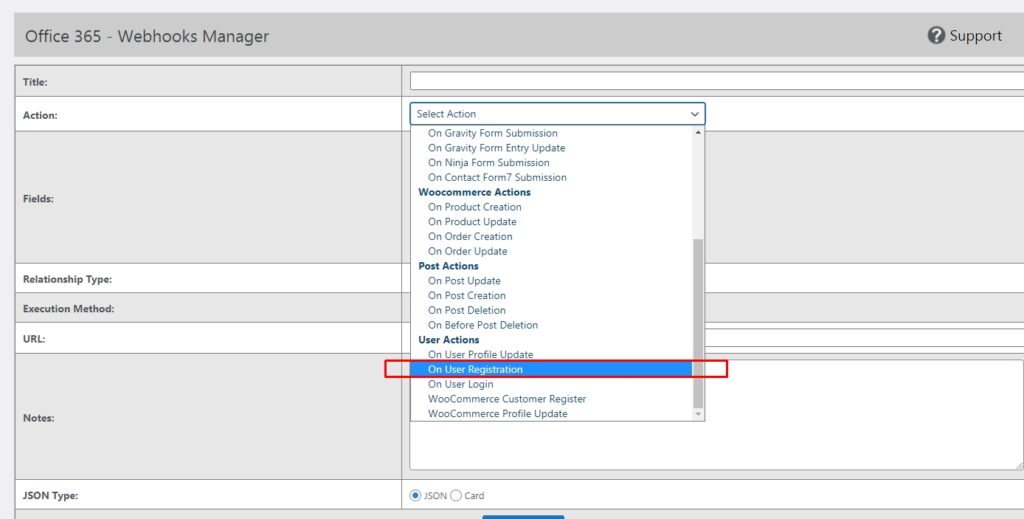Click inside the Notes text area

(x=716, y=415)
